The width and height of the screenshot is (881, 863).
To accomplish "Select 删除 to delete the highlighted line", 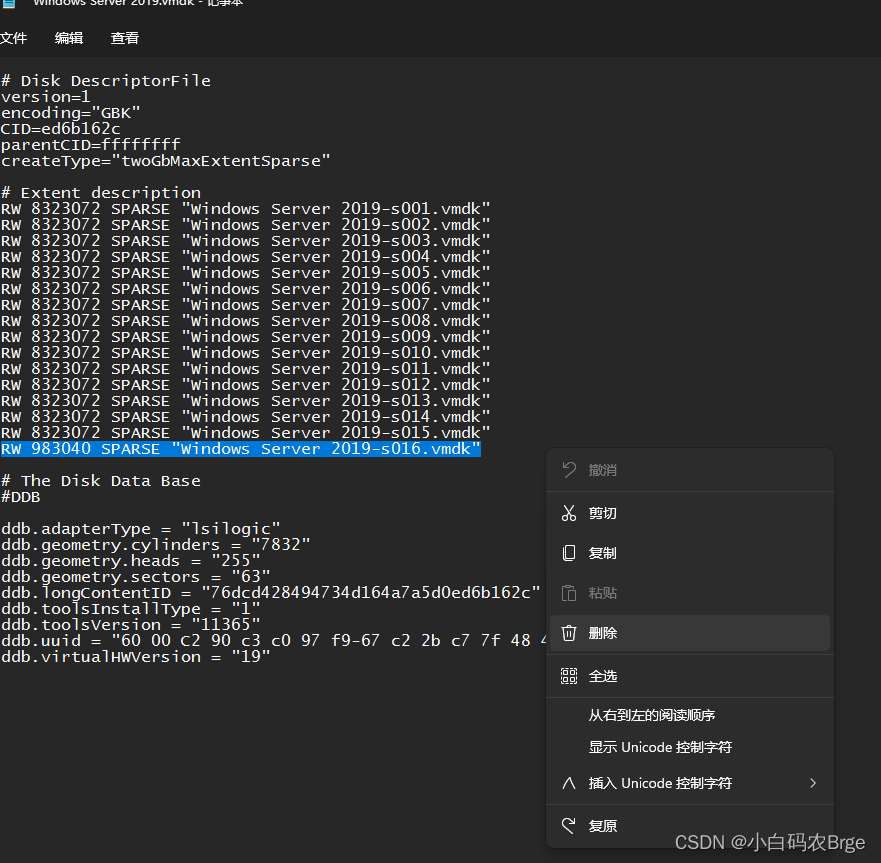I will click(x=690, y=633).
